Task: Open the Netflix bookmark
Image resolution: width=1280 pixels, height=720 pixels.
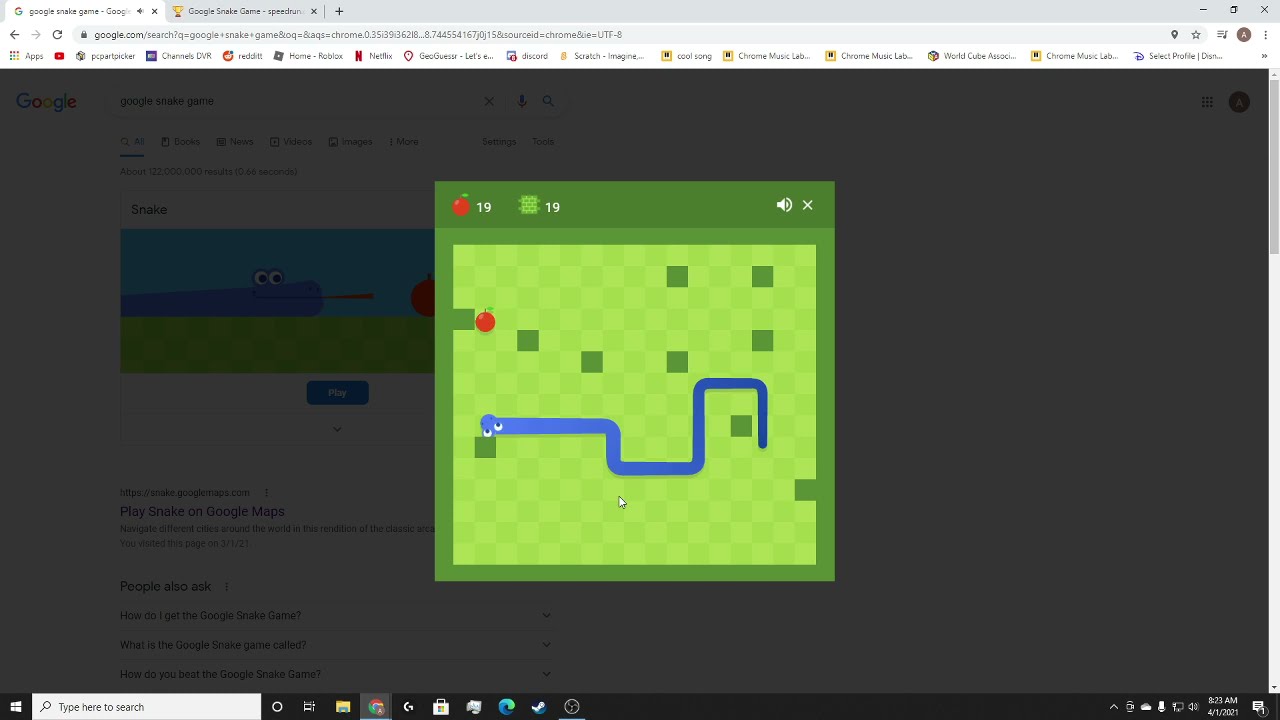Action: (x=373, y=56)
